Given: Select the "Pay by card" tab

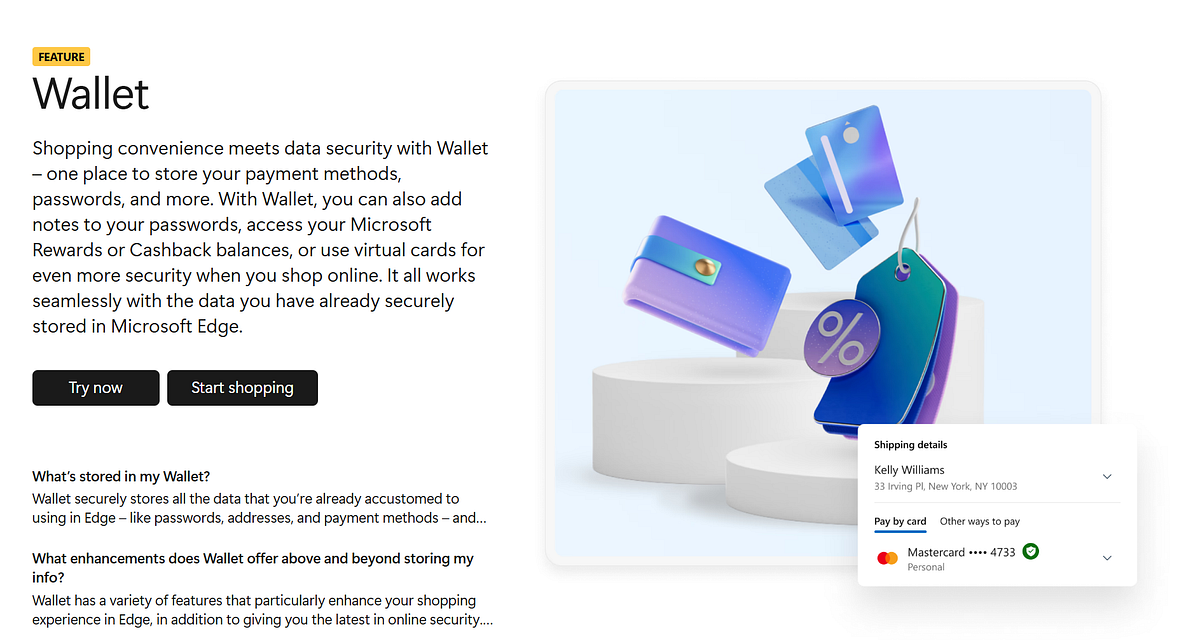Looking at the screenshot, I should click(x=900, y=521).
